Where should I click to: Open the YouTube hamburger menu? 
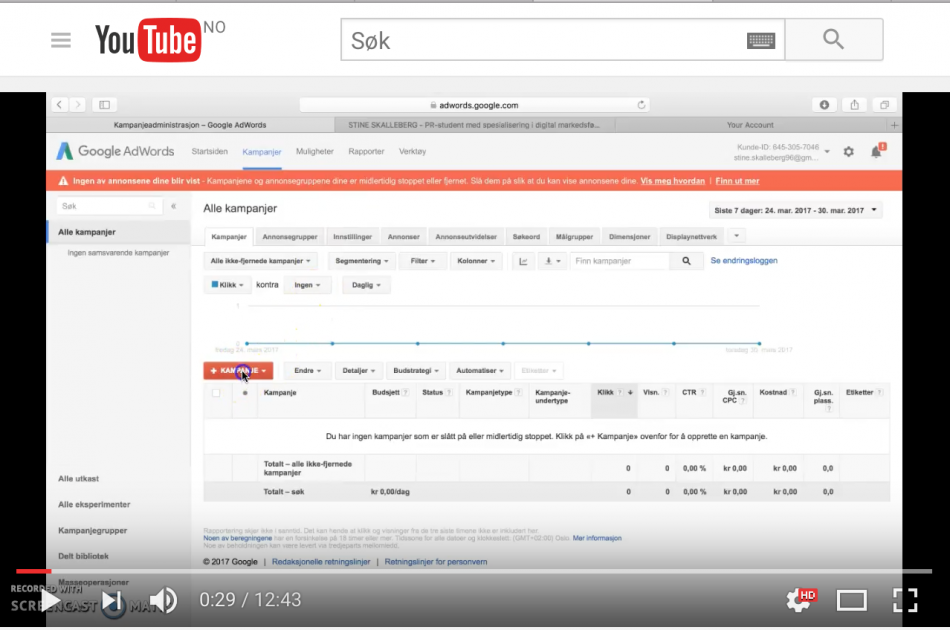point(61,41)
